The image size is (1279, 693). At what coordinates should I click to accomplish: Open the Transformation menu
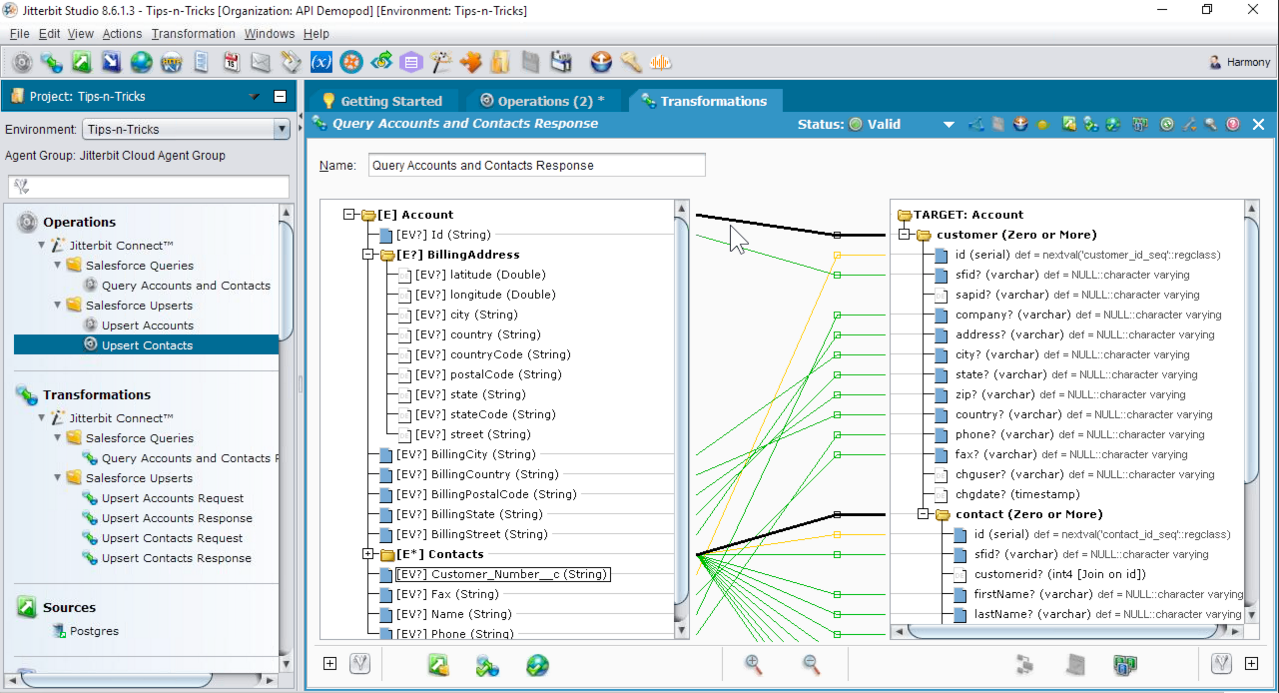coord(193,34)
